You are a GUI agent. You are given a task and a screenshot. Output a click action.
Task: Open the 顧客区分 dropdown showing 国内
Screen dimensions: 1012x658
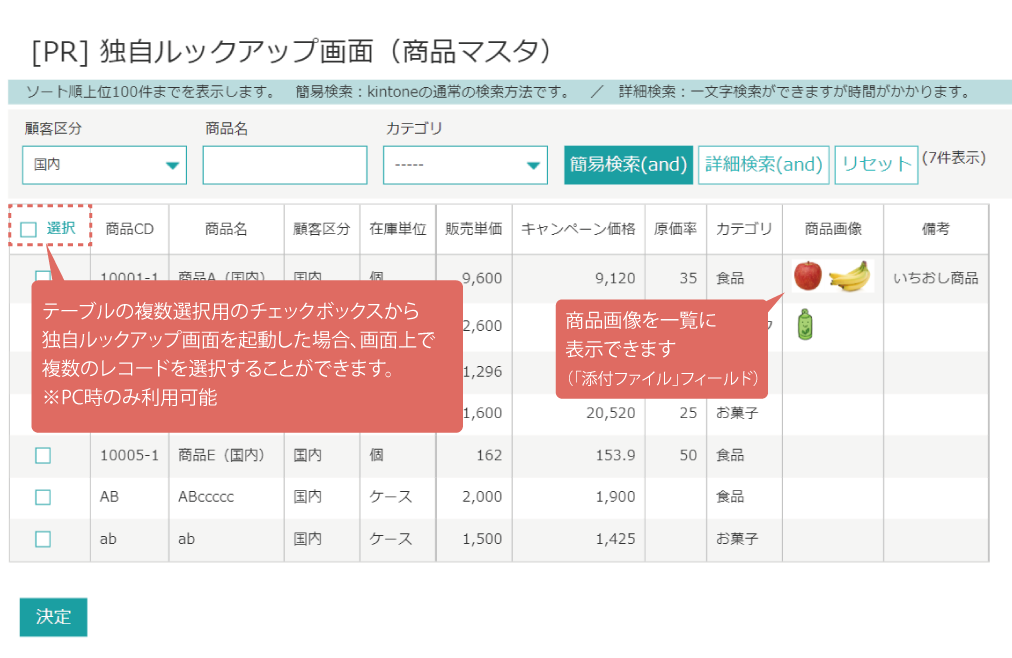104,165
